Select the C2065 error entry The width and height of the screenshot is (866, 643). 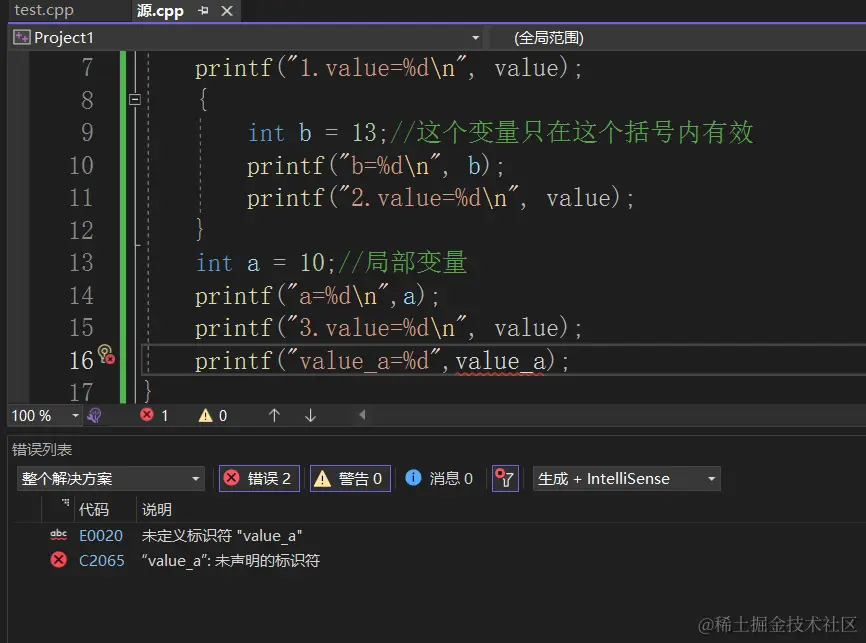(x=200, y=560)
